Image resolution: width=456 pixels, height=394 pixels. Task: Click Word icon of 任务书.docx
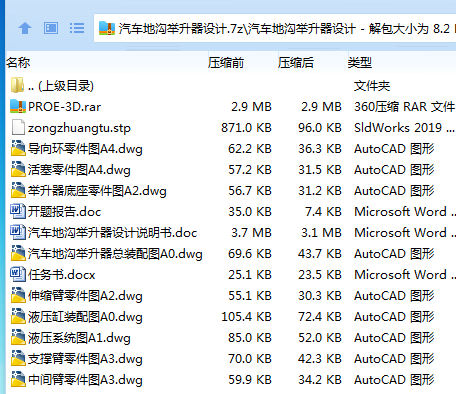click(x=18, y=274)
